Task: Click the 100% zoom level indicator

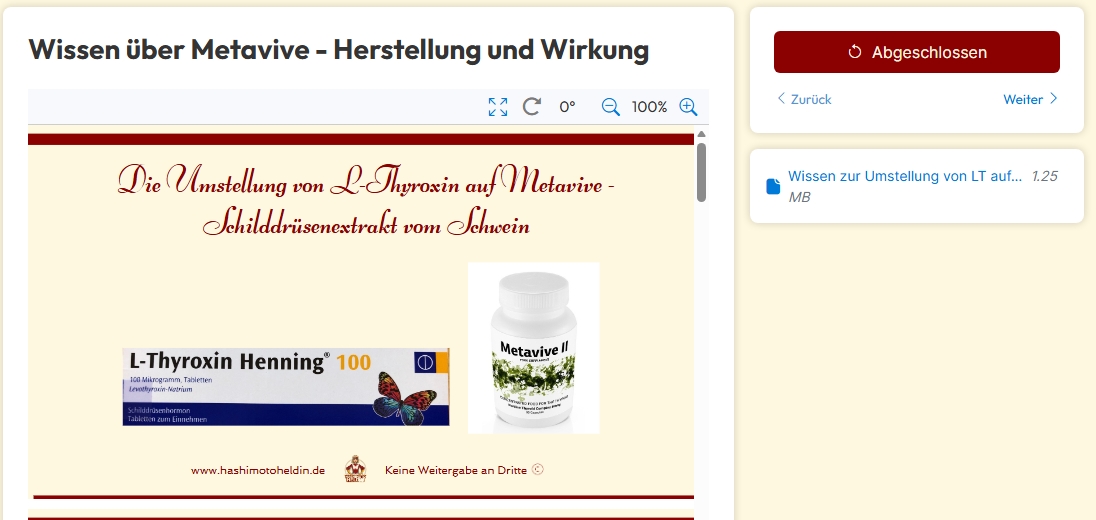Action: pos(649,107)
